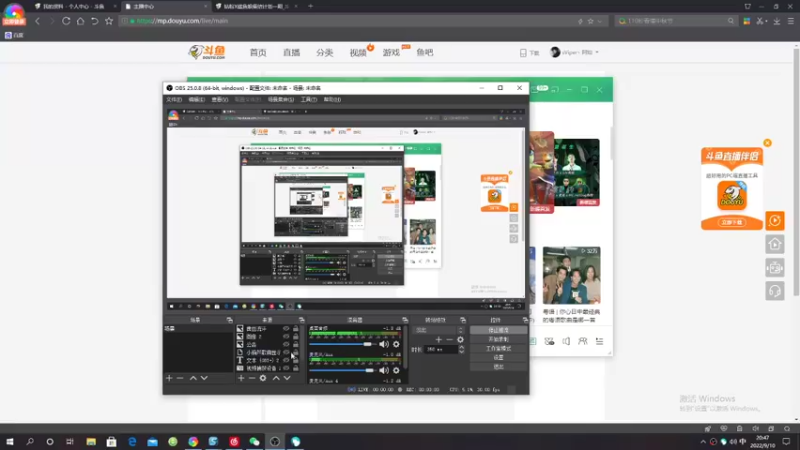Increase transition duration with up arrow
The image size is (800, 450).
[x=462, y=347]
